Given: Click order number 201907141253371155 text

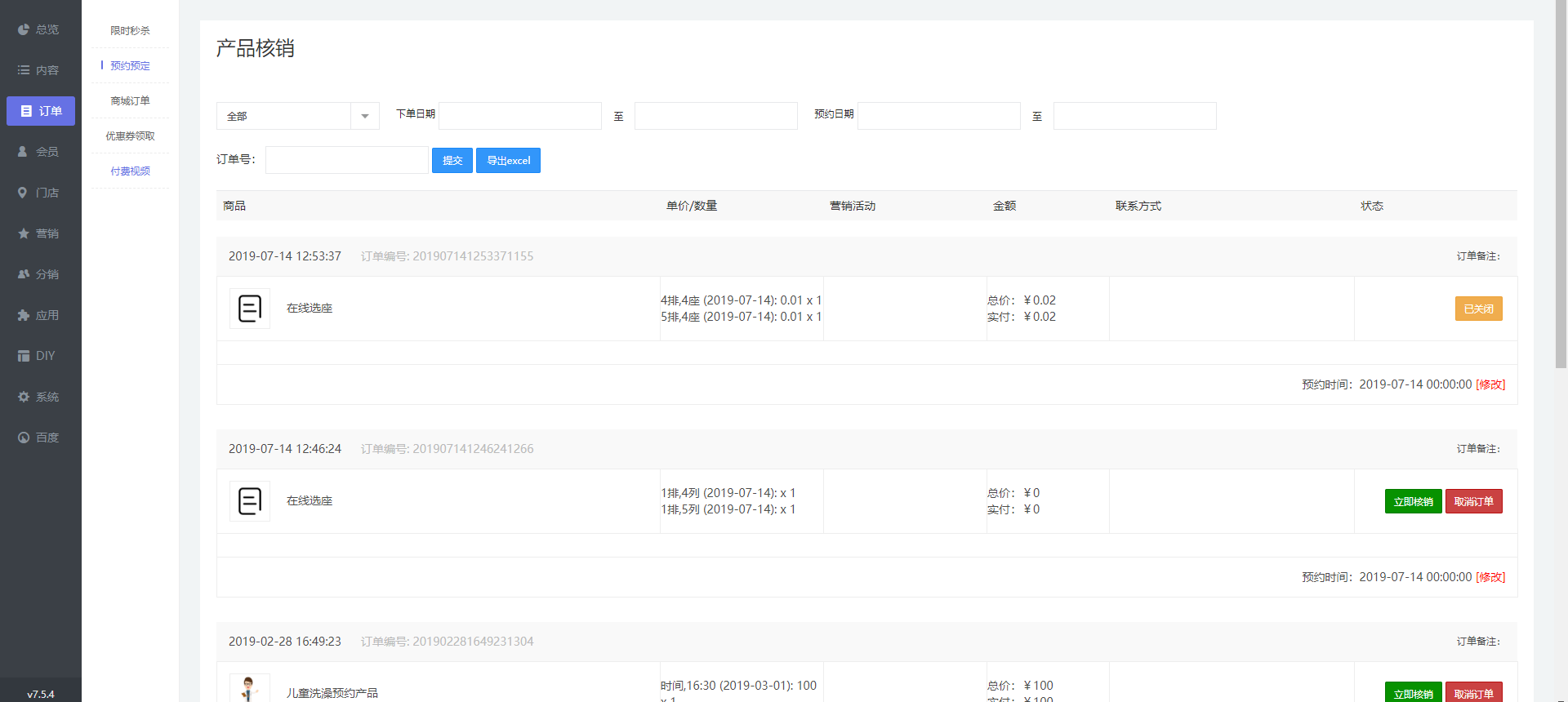Looking at the screenshot, I should (x=473, y=256).
